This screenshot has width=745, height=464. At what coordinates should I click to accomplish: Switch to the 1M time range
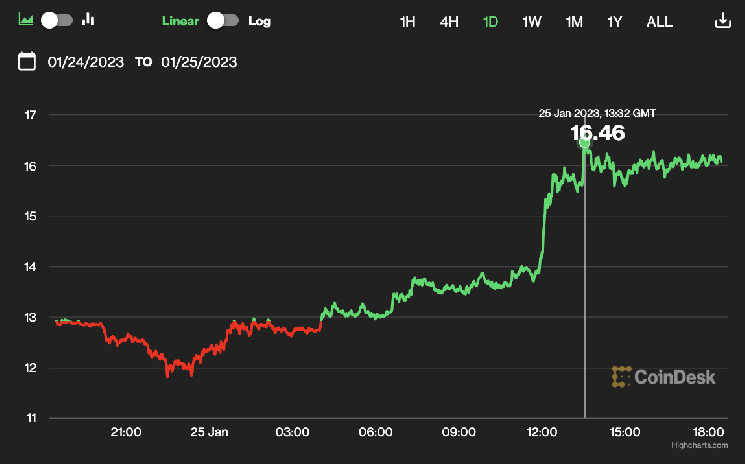coord(574,21)
